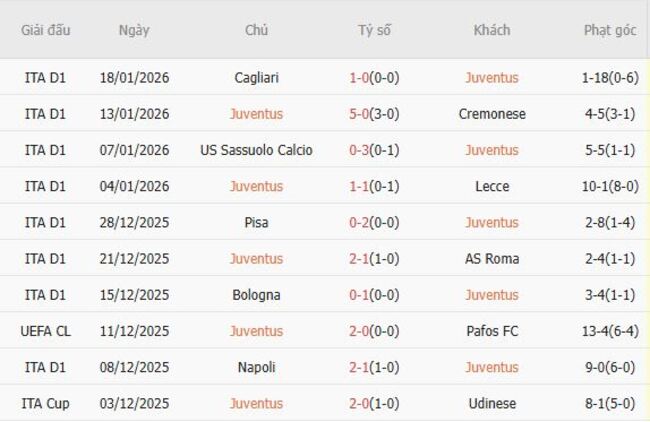The image size is (650, 422).
Task: Select the Phạt góc column header
Action: click(x=609, y=30)
